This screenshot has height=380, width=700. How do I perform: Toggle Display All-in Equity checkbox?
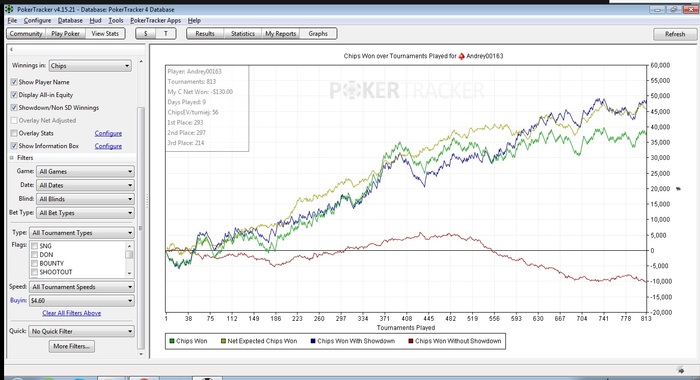(14, 95)
